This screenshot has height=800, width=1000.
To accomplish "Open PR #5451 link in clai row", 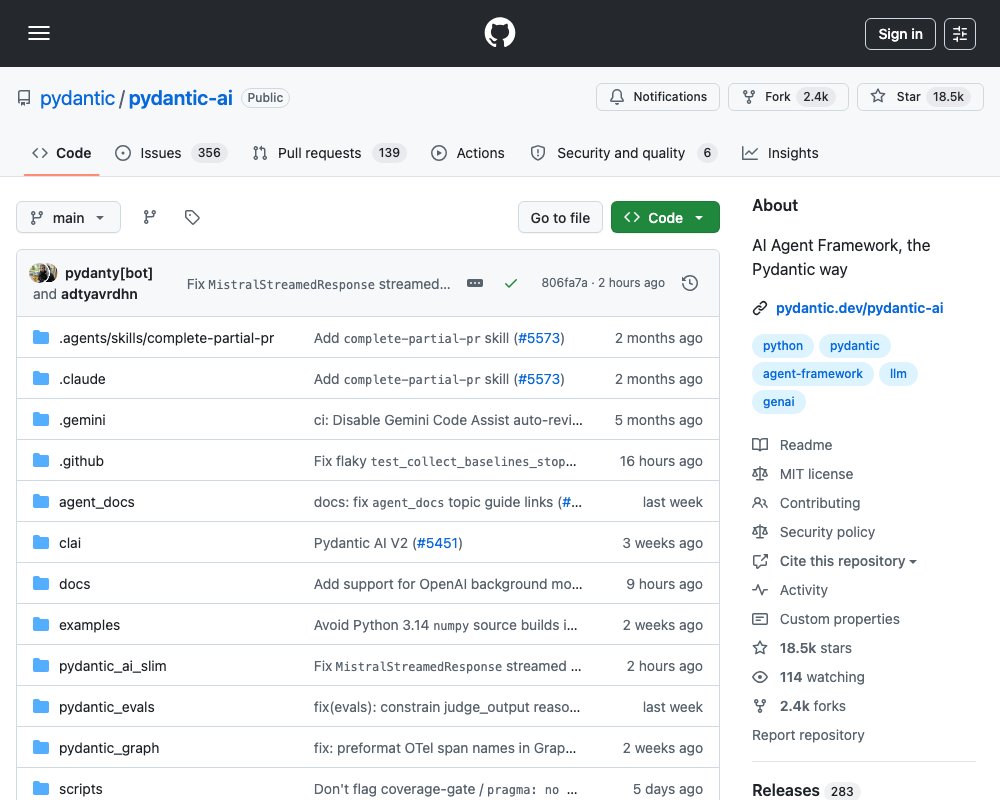I will click(438, 543).
